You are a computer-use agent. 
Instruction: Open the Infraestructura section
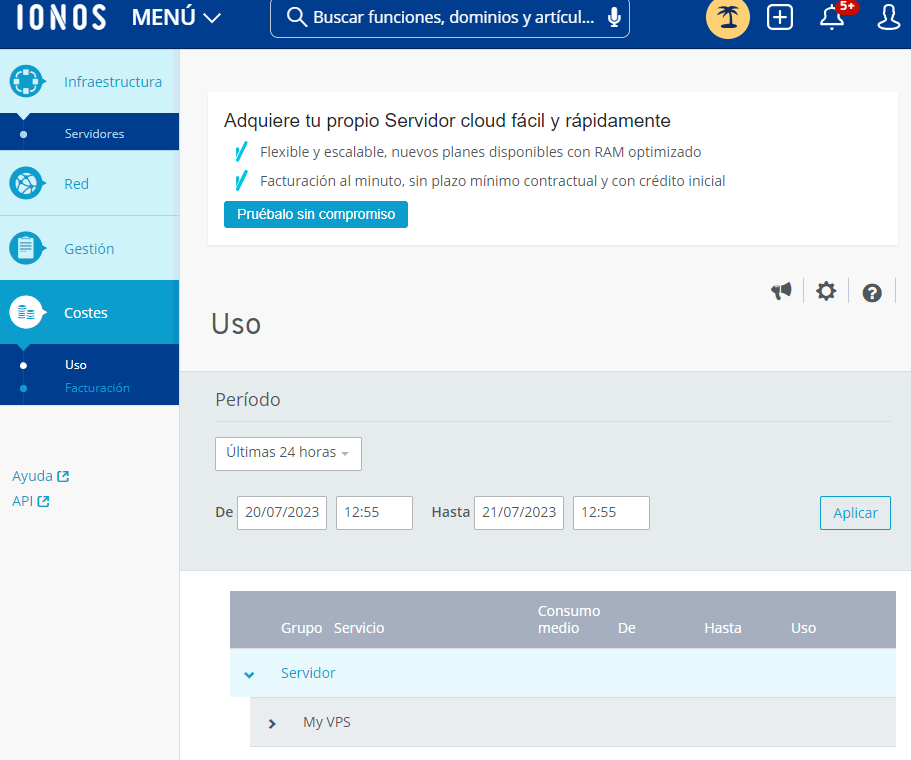click(x=113, y=82)
